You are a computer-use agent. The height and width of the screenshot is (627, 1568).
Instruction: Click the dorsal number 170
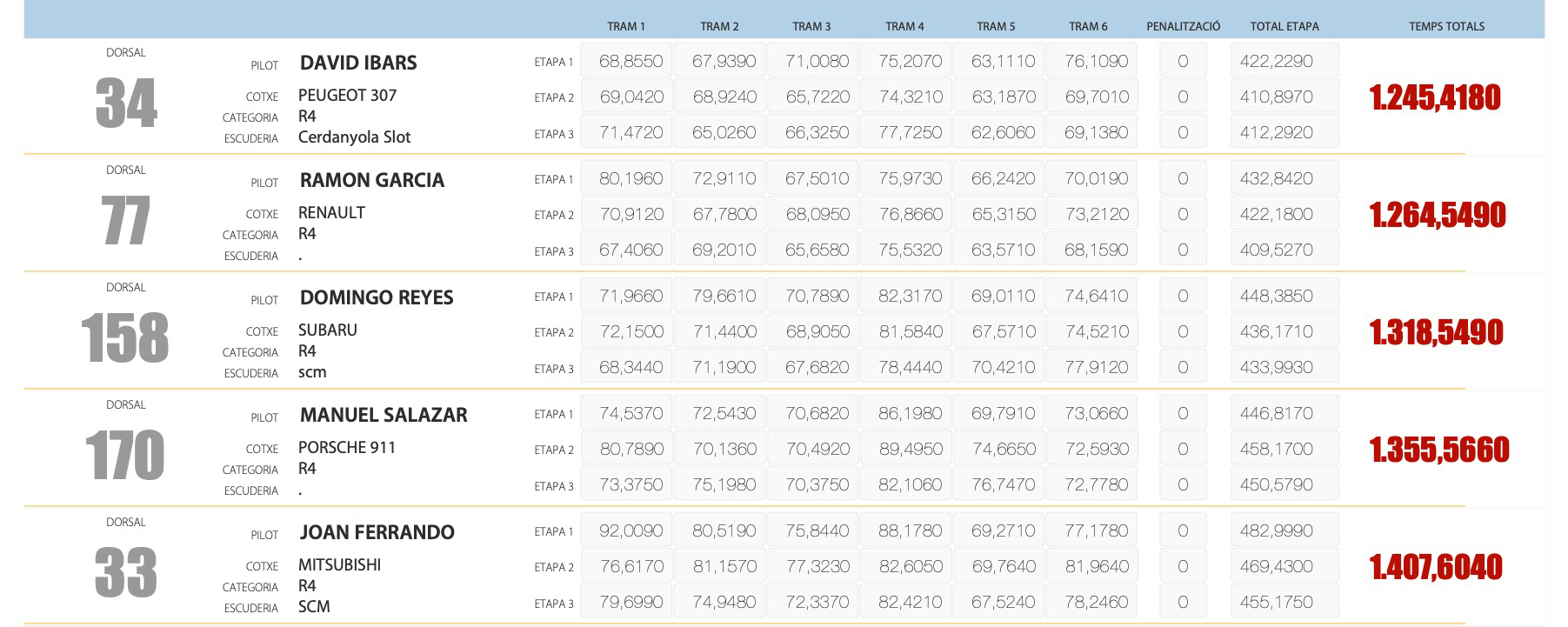click(x=125, y=456)
